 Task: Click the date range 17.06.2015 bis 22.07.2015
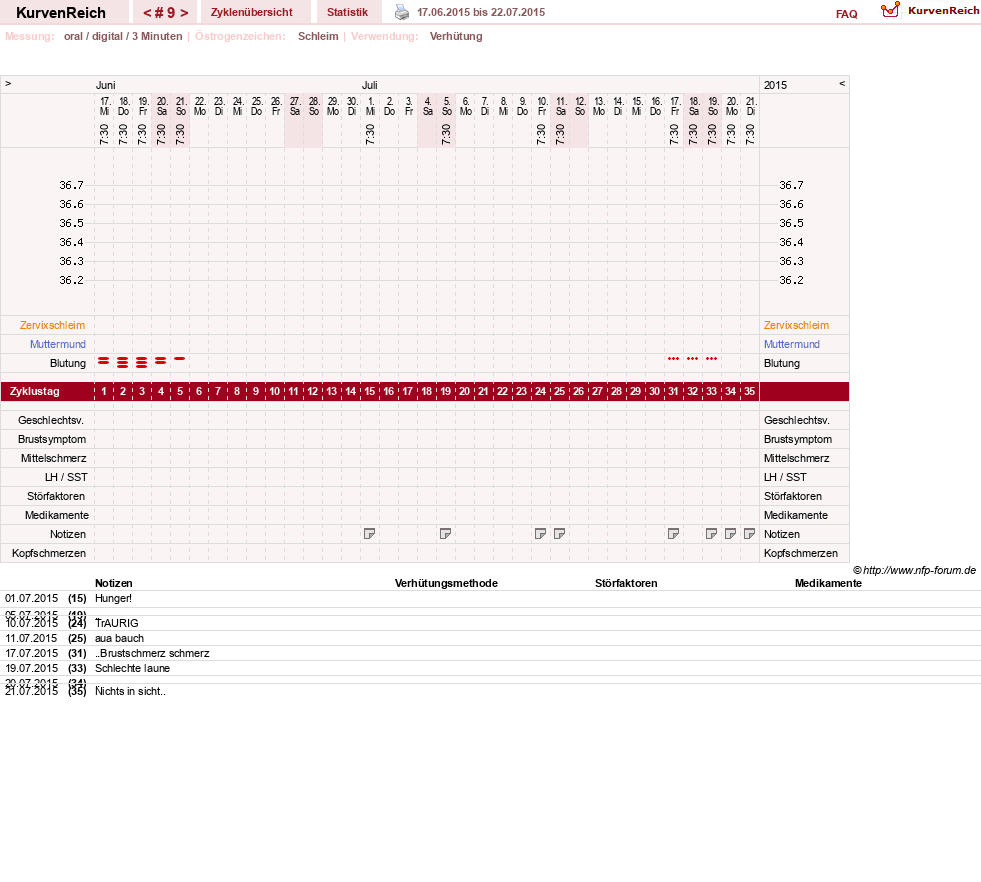point(481,12)
